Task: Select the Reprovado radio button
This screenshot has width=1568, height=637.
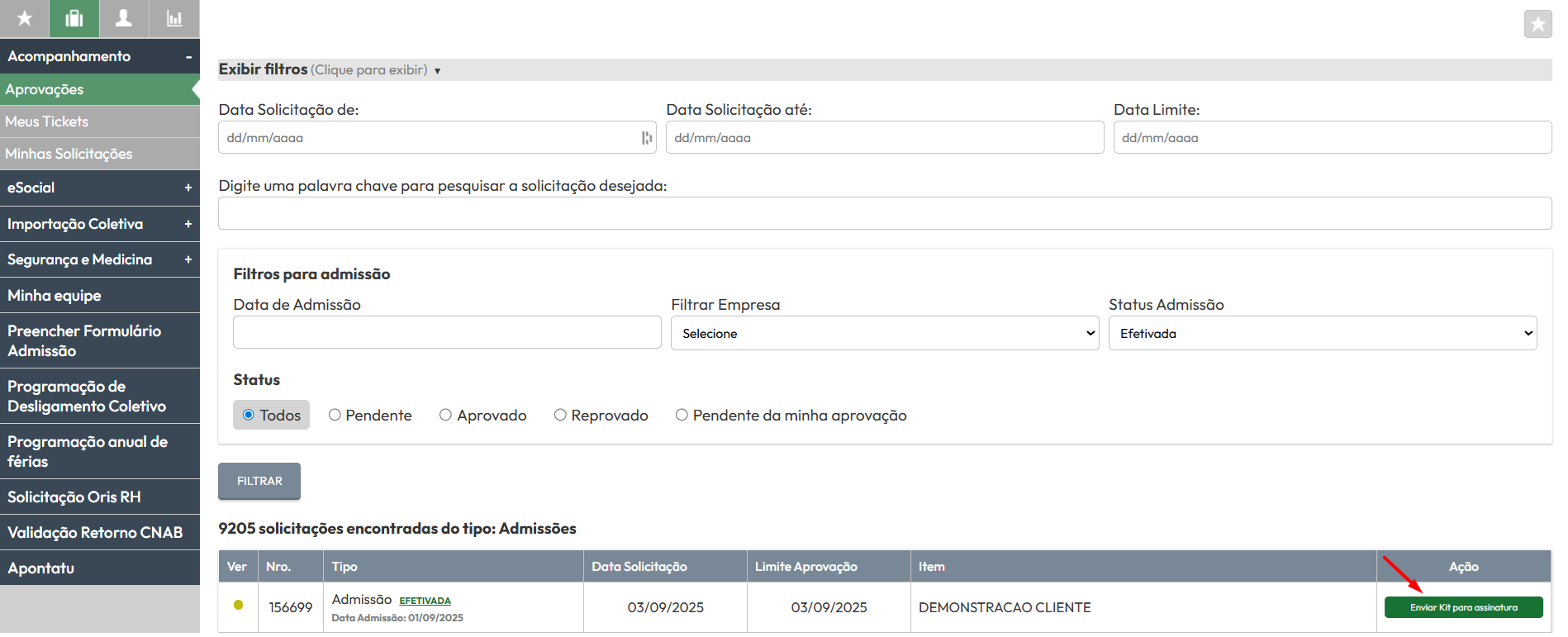Action: [x=560, y=415]
